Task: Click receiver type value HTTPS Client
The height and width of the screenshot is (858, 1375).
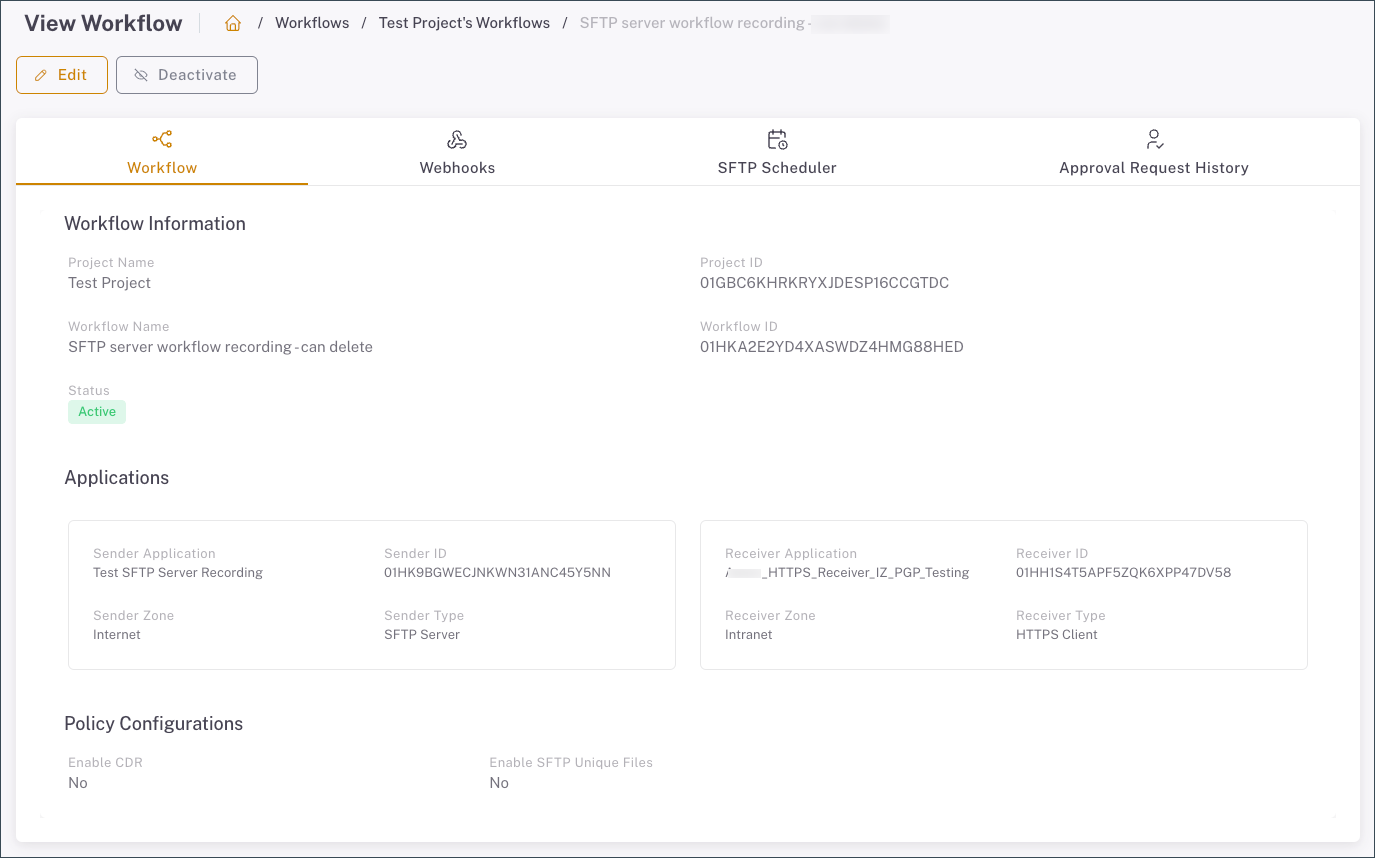Action: tap(1057, 635)
